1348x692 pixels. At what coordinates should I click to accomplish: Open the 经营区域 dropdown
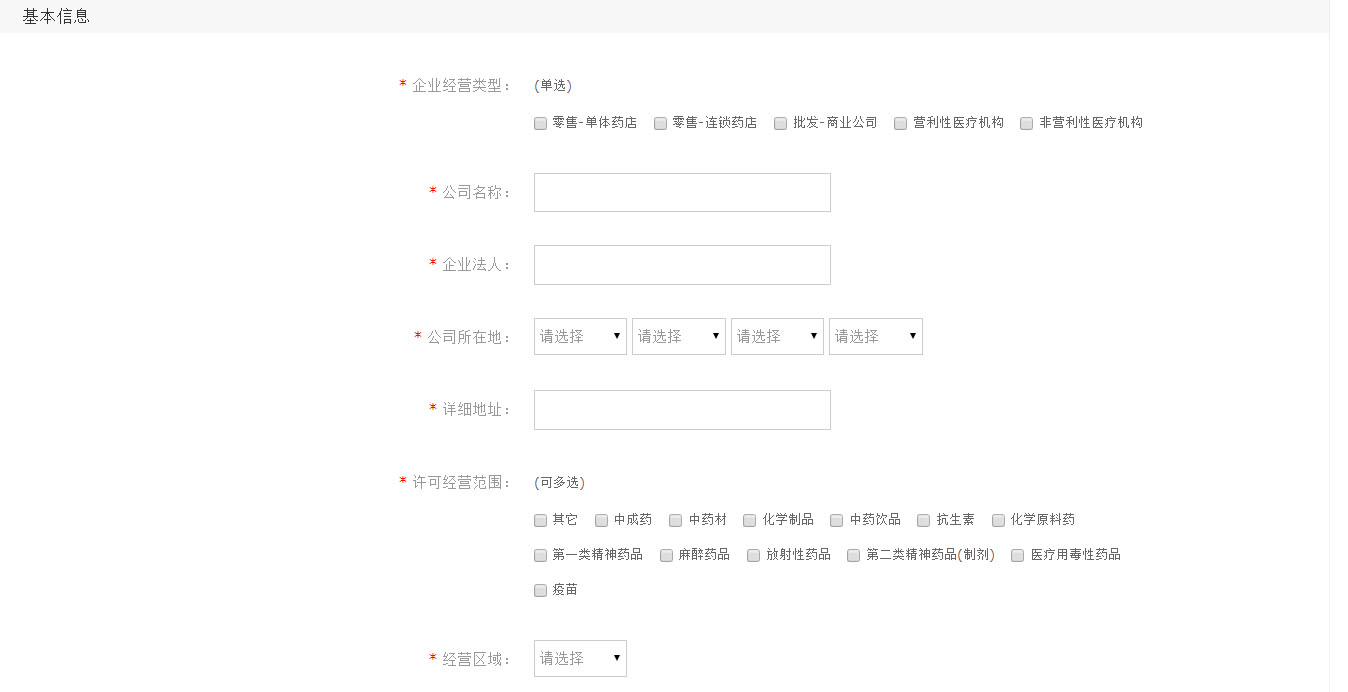point(580,659)
